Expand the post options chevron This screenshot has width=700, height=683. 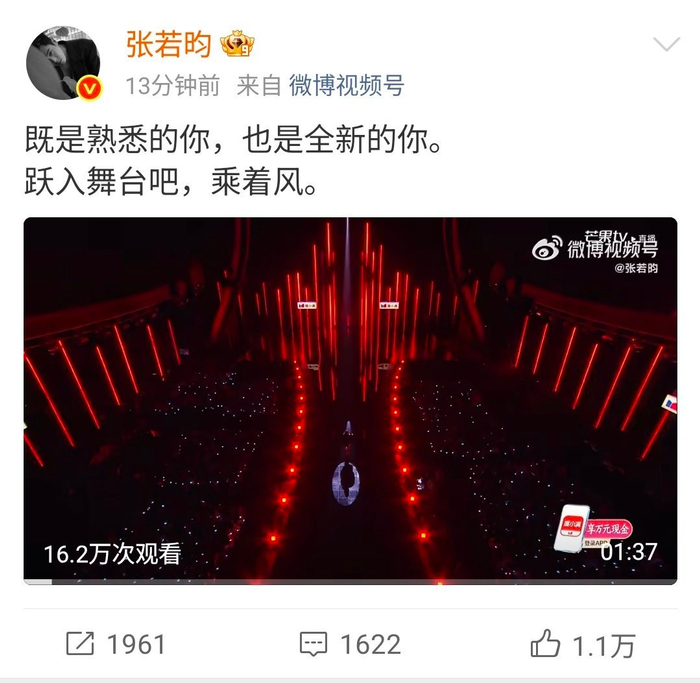click(x=667, y=44)
